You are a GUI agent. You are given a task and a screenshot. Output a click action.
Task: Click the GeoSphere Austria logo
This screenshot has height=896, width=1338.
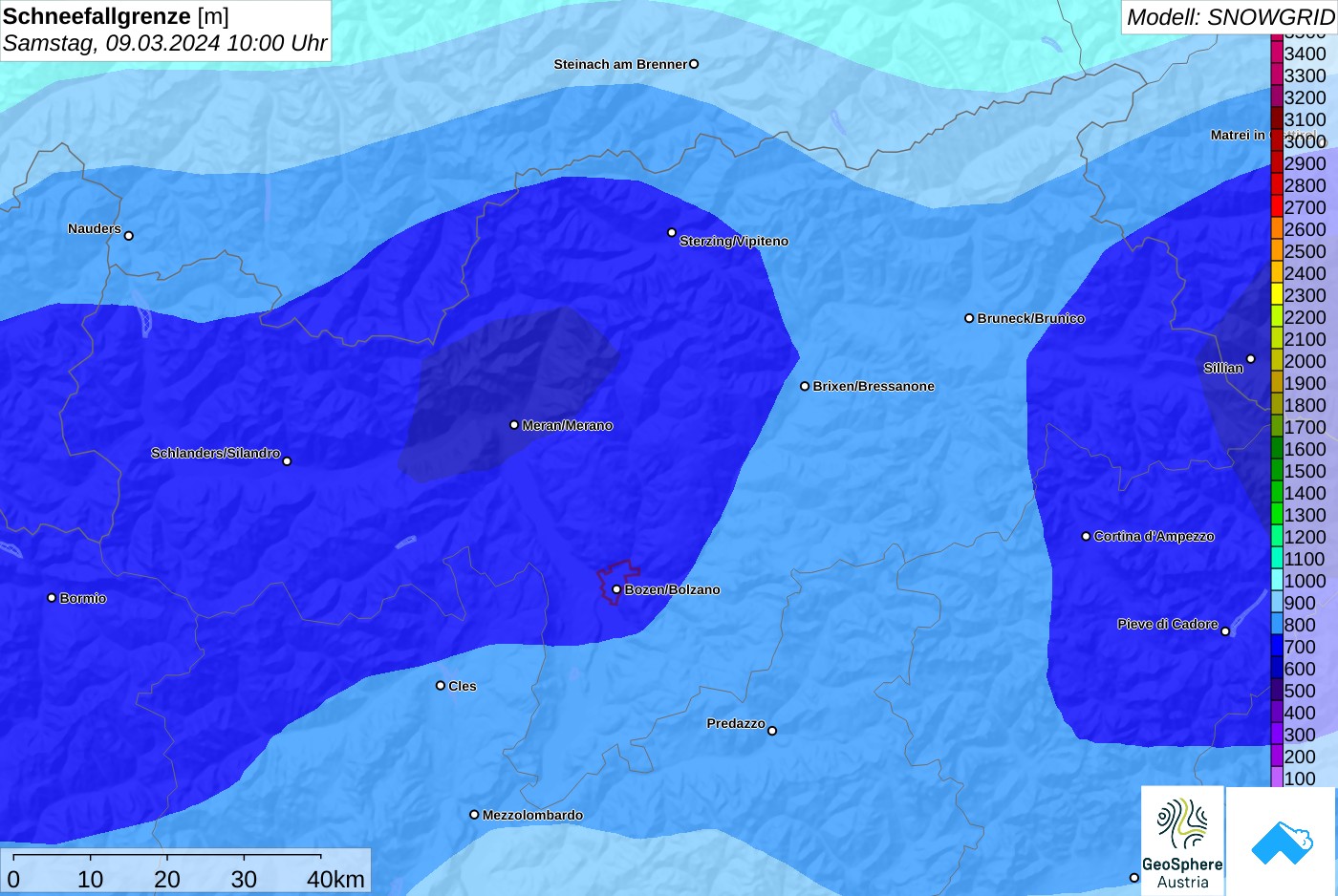tap(1182, 842)
